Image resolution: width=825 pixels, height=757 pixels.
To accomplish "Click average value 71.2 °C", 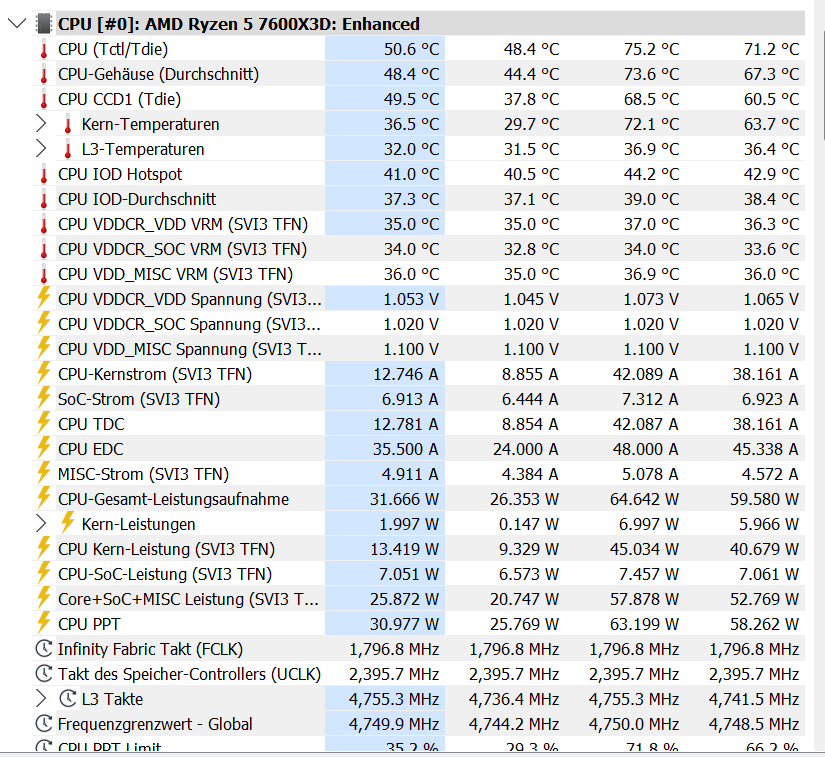I will pyautogui.click(x=771, y=49).
